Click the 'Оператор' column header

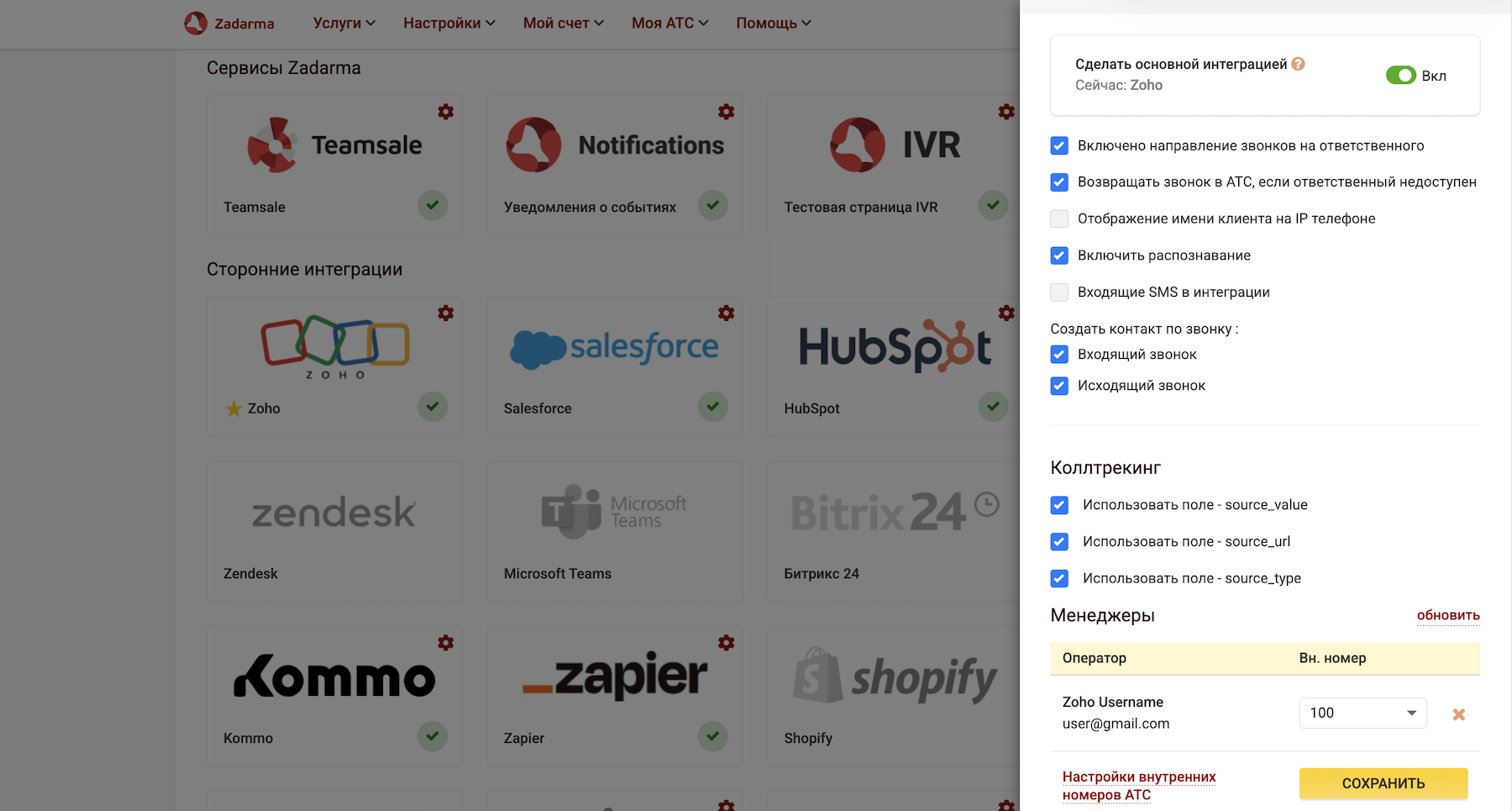coord(1095,658)
